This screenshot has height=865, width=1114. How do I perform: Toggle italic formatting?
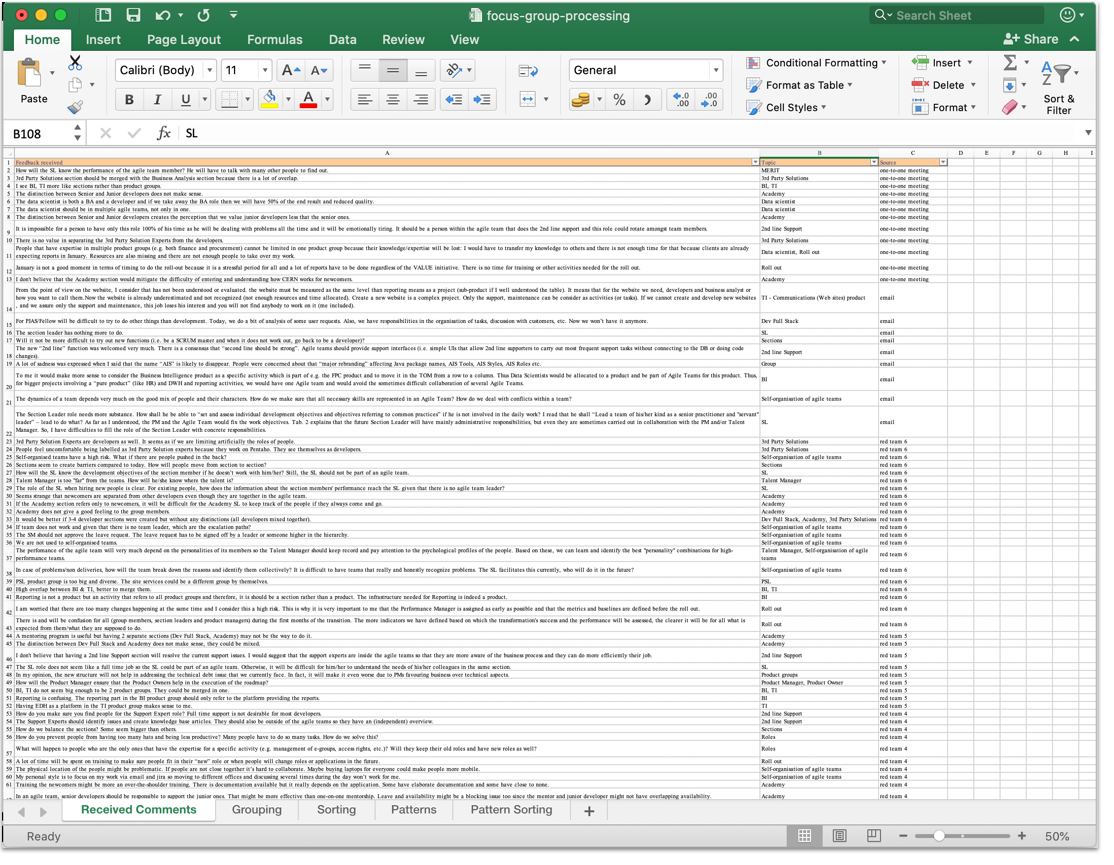click(x=158, y=99)
